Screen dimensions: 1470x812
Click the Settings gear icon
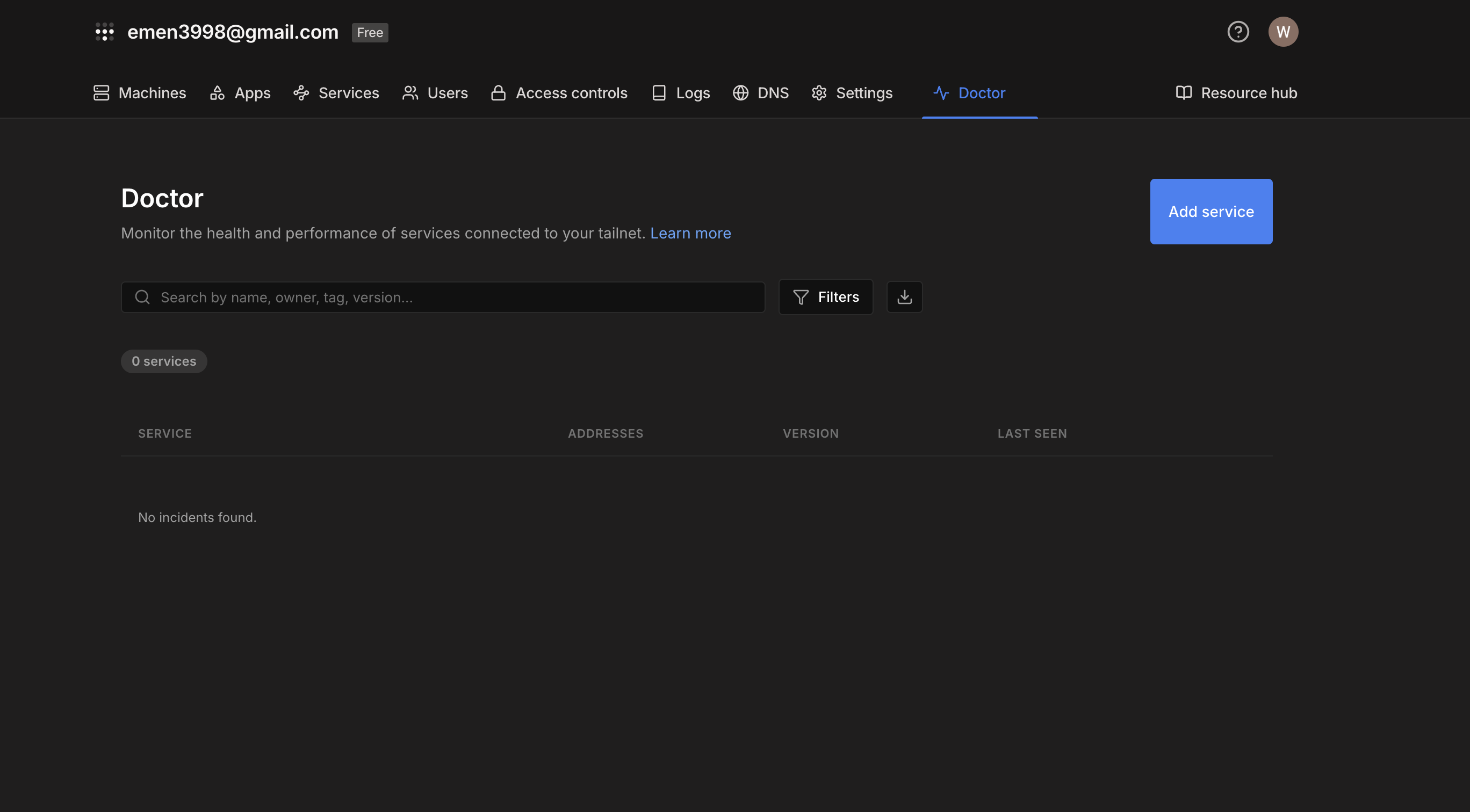coord(819,93)
